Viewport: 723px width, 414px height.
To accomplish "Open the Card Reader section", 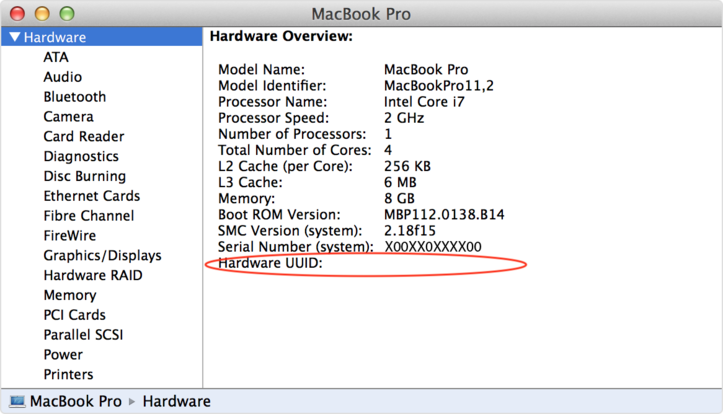I will click(x=84, y=137).
